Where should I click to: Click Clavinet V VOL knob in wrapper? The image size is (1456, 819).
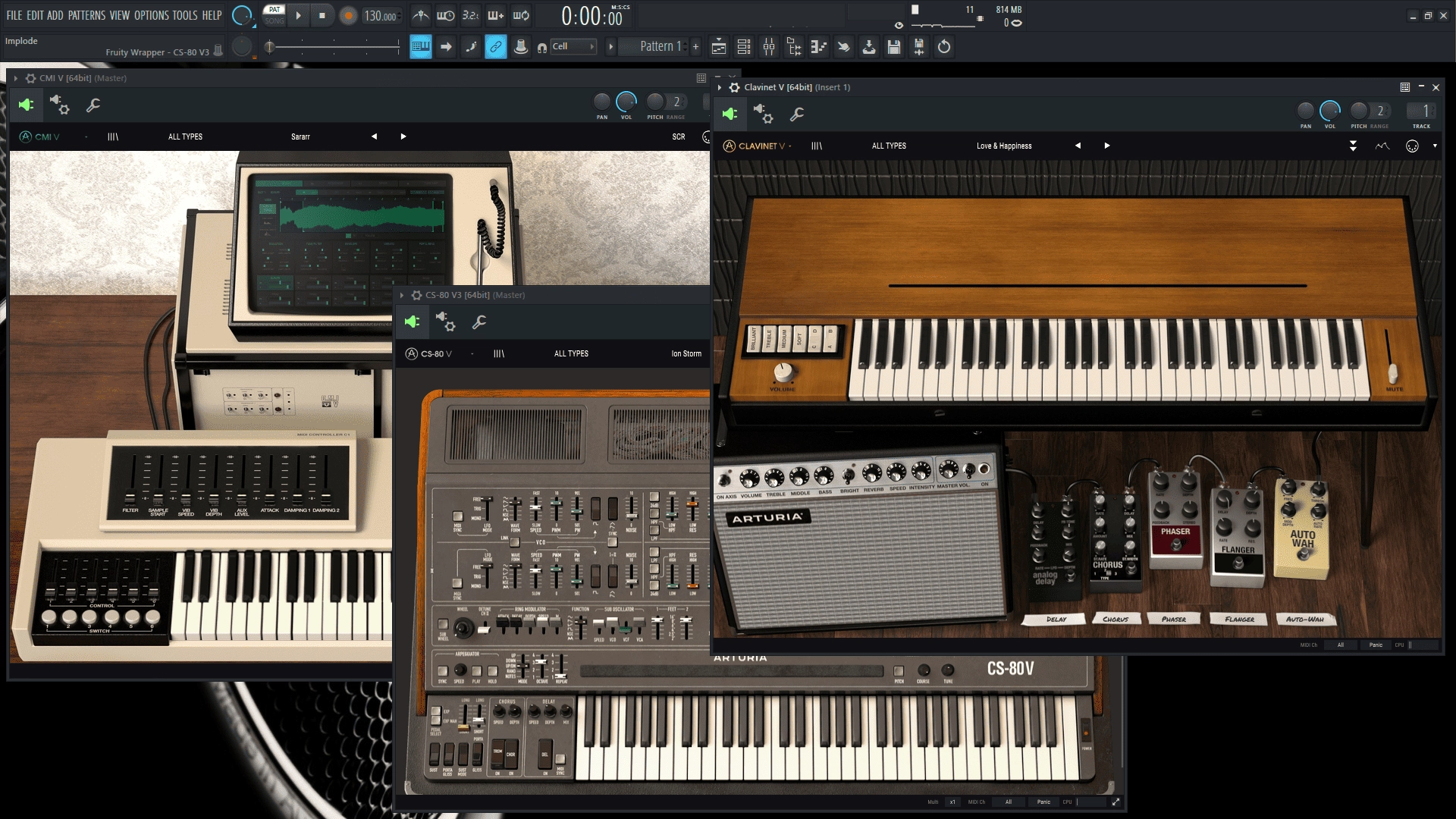(1330, 111)
